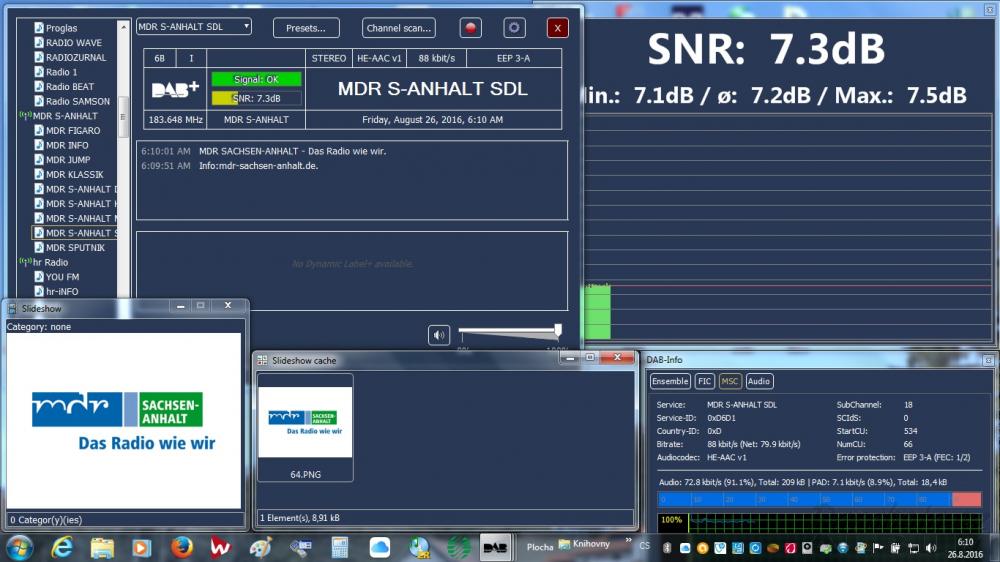Switch to the Ensemble tab in DAB-Info

click(x=670, y=381)
